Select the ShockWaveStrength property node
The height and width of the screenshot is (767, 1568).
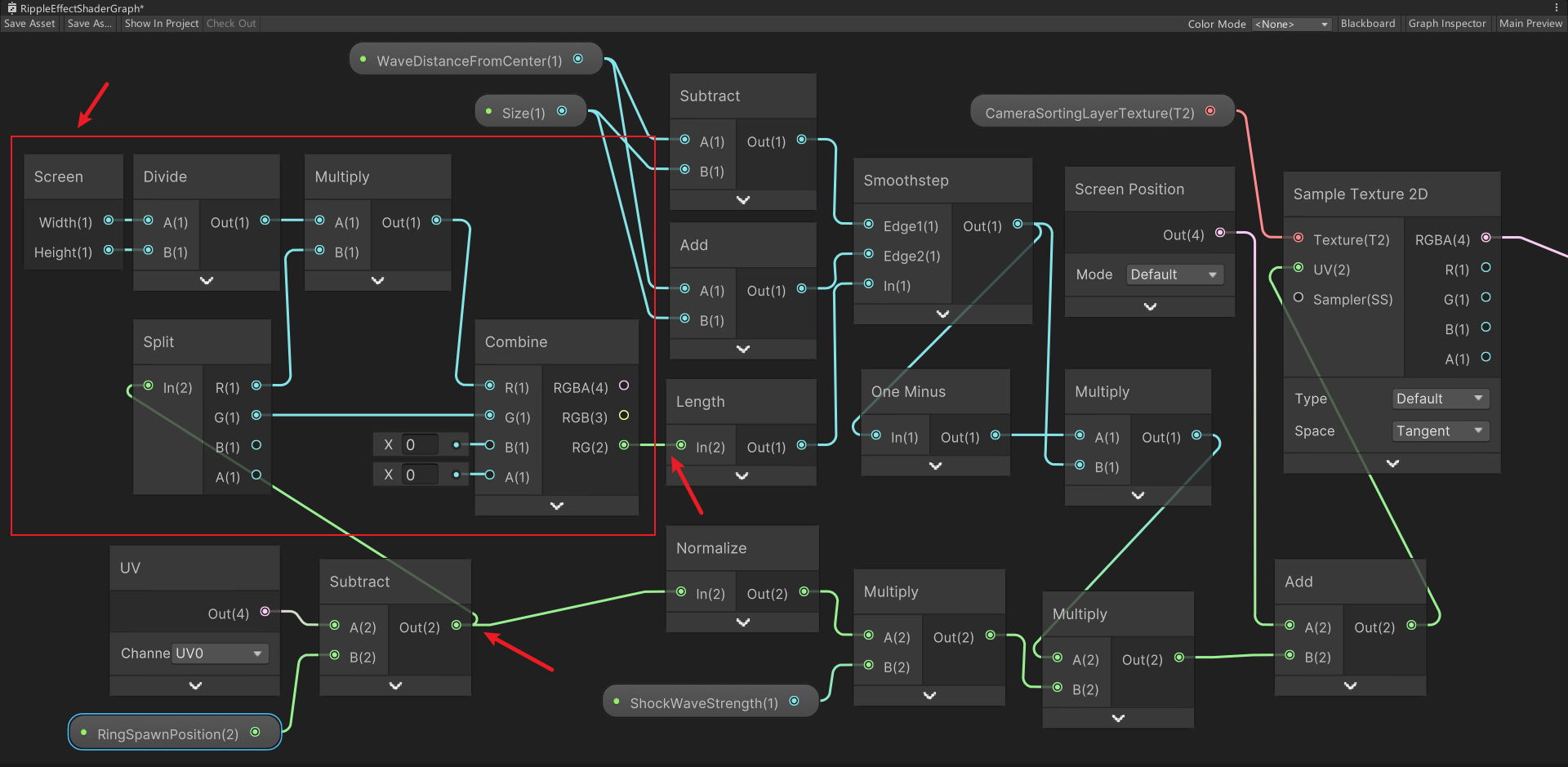710,702
